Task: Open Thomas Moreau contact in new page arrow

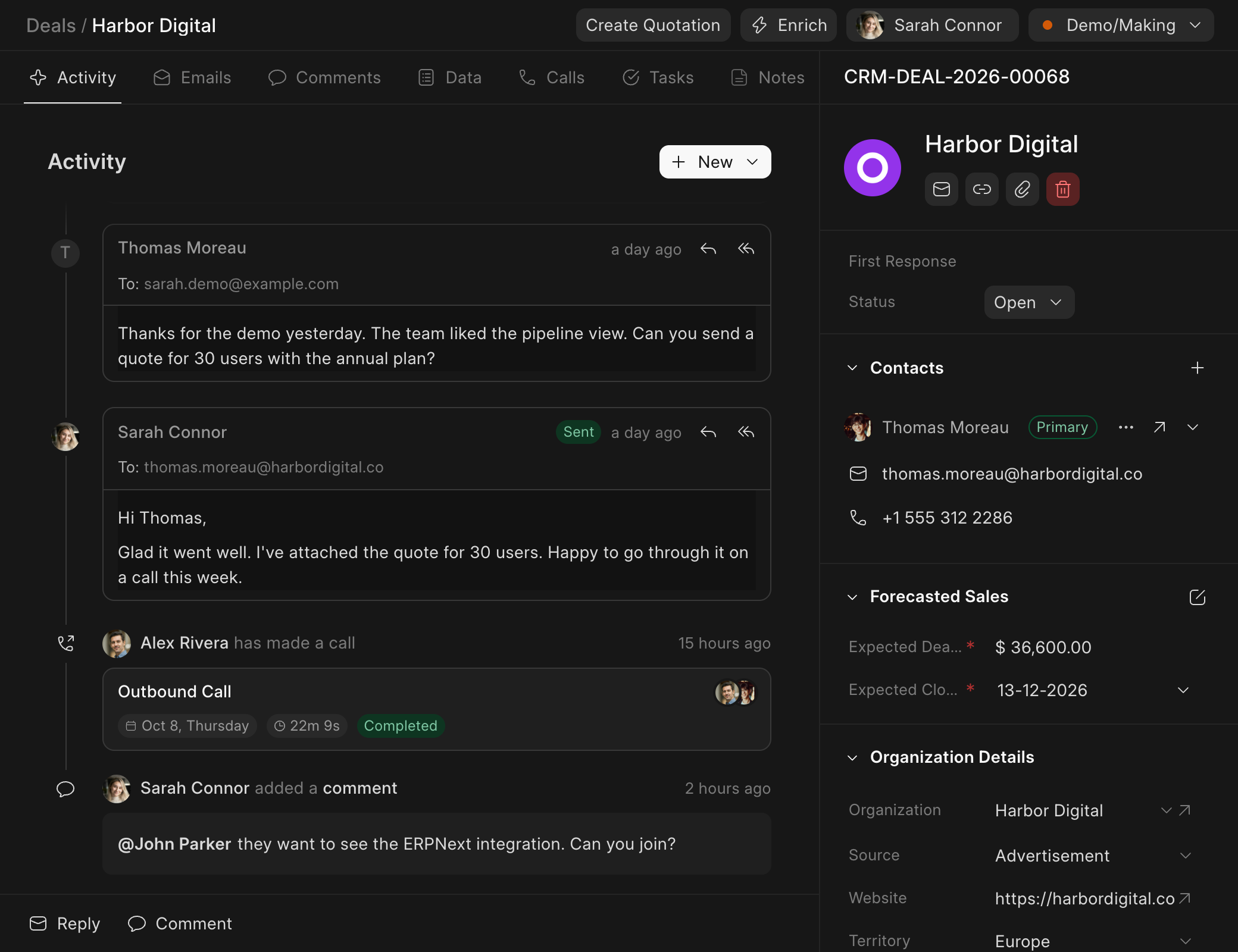Action: click(1159, 427)
